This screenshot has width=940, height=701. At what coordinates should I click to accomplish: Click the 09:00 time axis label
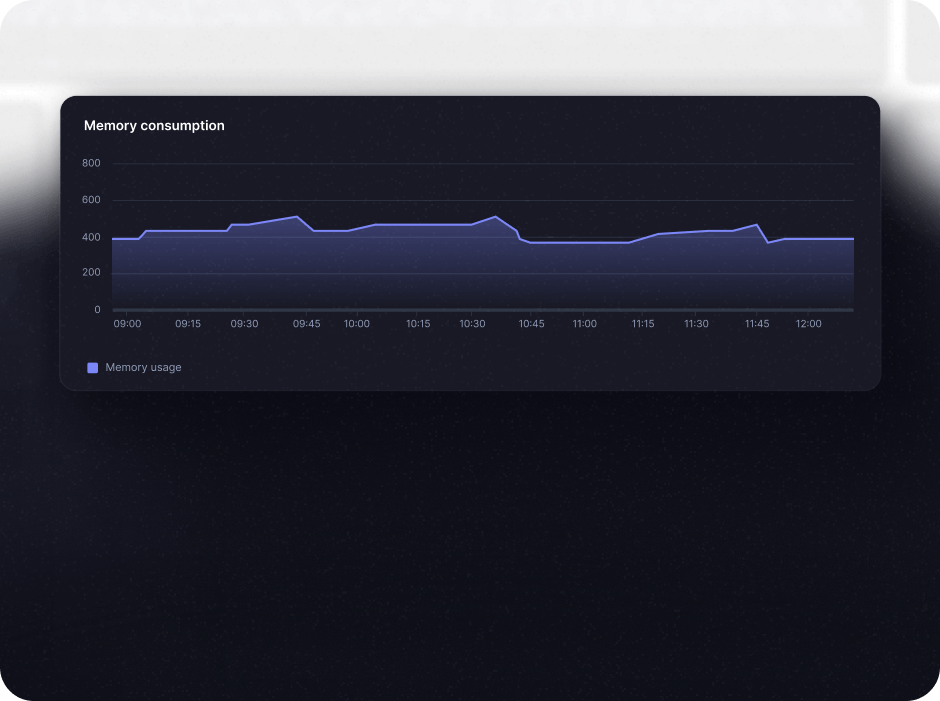tap(127, 324)
